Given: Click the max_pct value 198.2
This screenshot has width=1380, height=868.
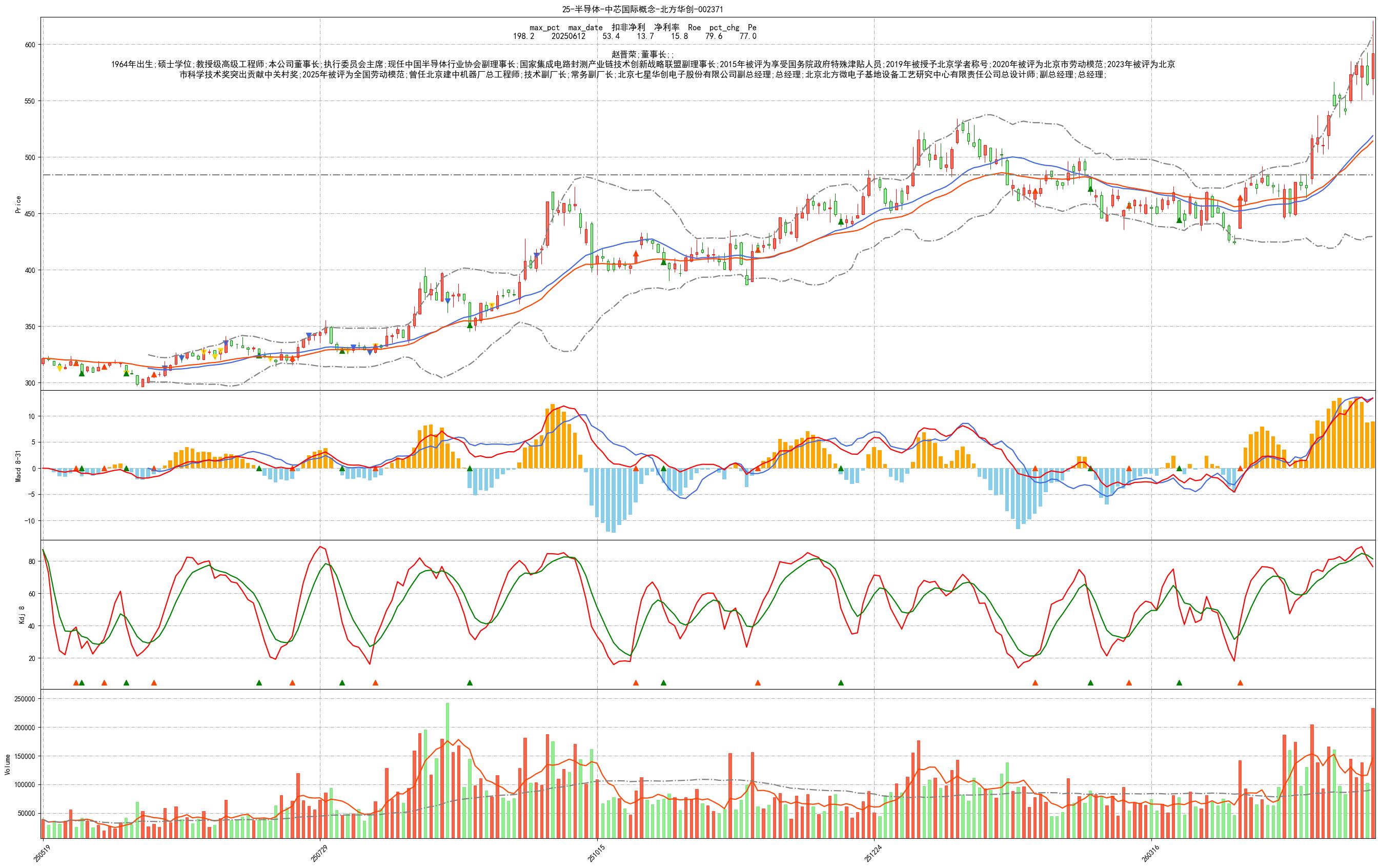Looking at the screenshot, I should [x=523, y=36].
